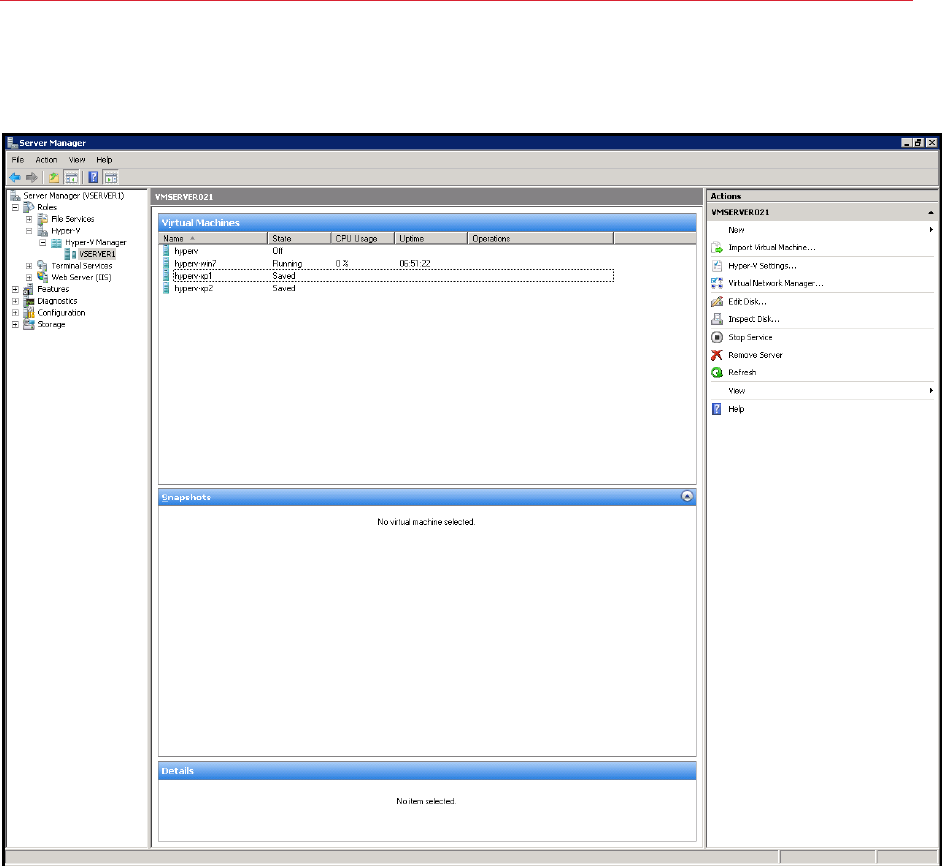Toggle the action pane toolbar icon
Screen dimensions: 942x866
(x=111, y=177)
